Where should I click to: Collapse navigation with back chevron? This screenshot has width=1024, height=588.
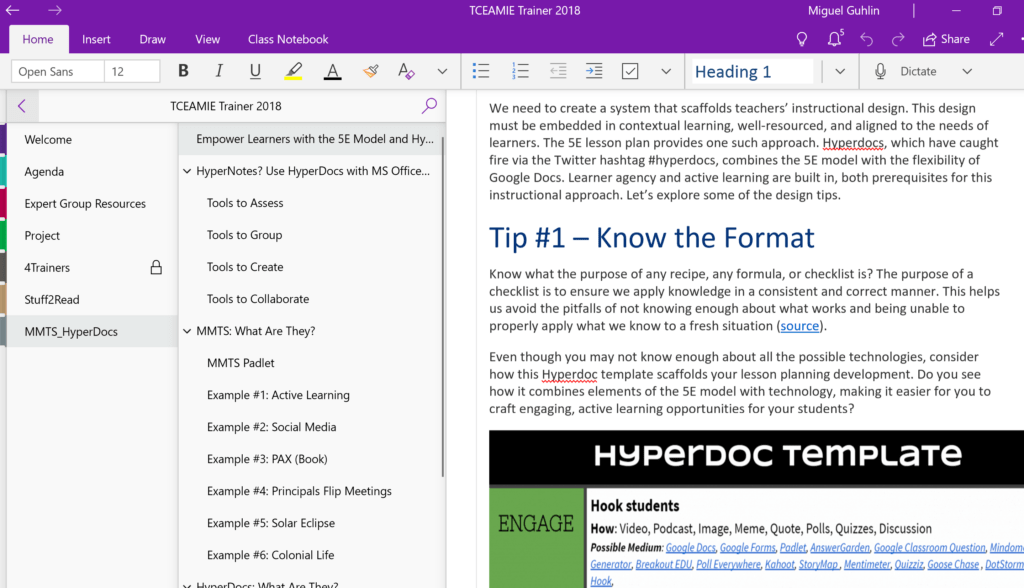click(x=22, y=106)
